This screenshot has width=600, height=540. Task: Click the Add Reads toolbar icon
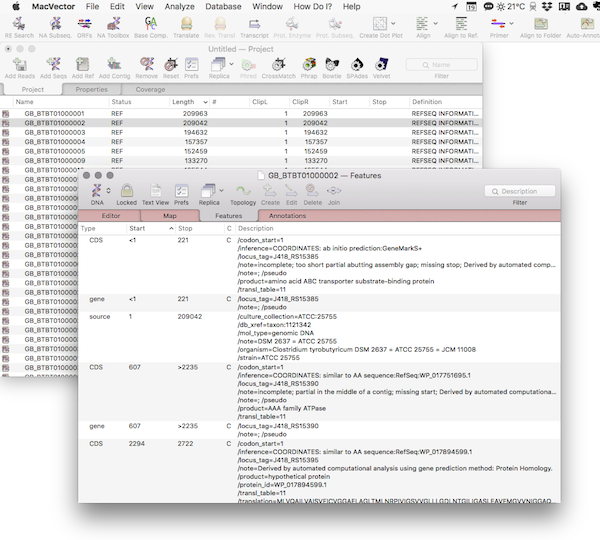point(19,64)
